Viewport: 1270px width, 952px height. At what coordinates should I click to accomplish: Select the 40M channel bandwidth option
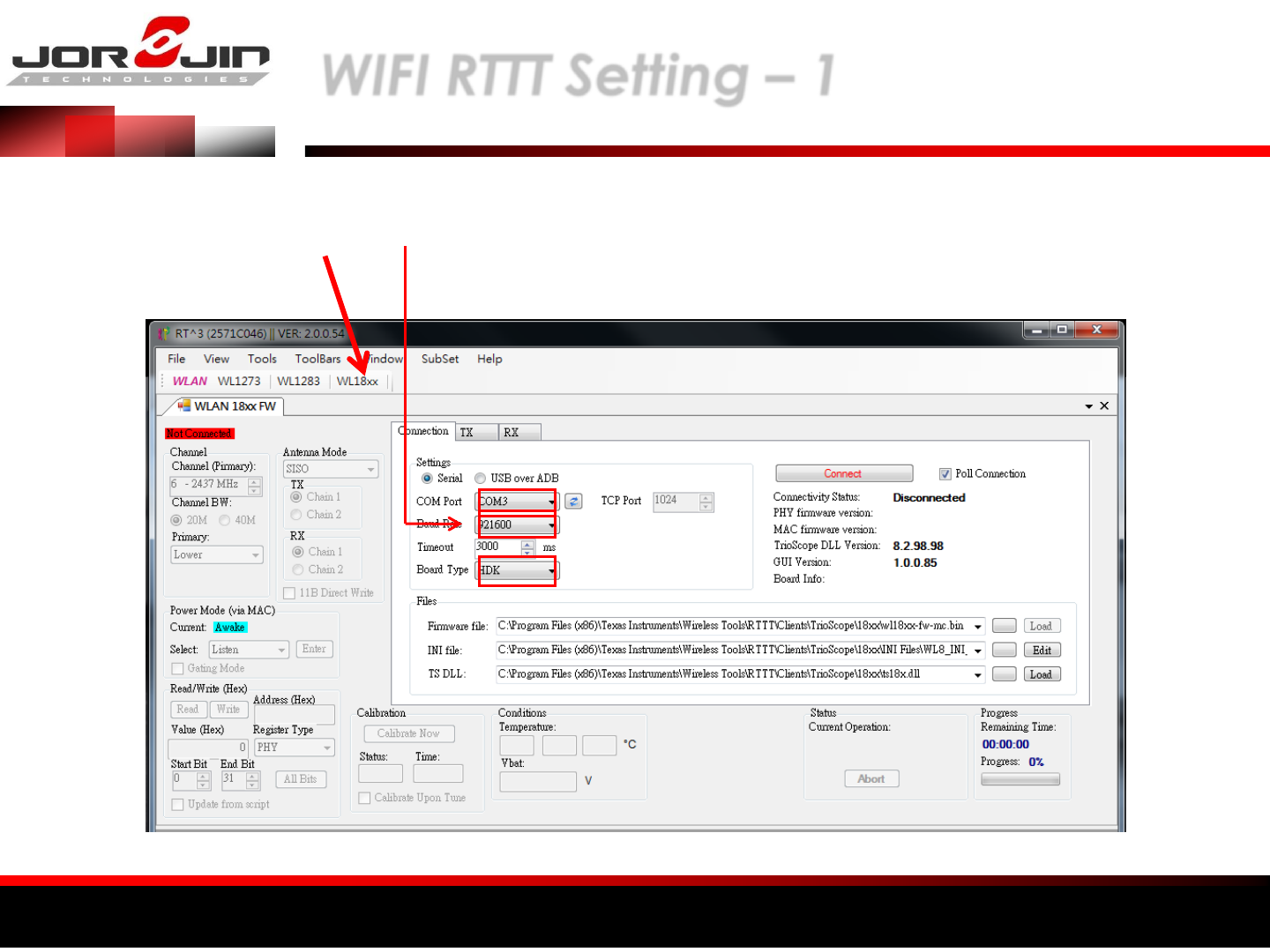click(x=225, y=520)
